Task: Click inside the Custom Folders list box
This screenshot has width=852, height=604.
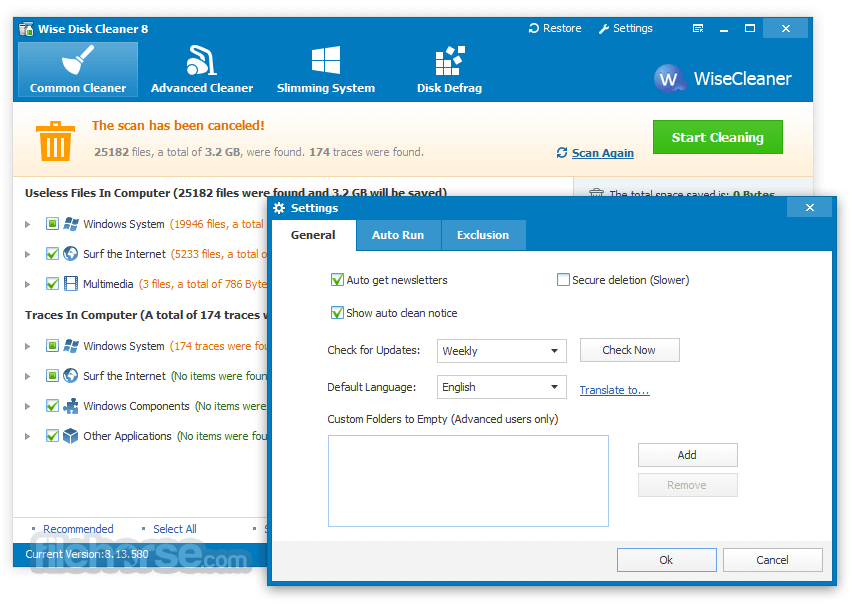Action: [x=468, y=481]
